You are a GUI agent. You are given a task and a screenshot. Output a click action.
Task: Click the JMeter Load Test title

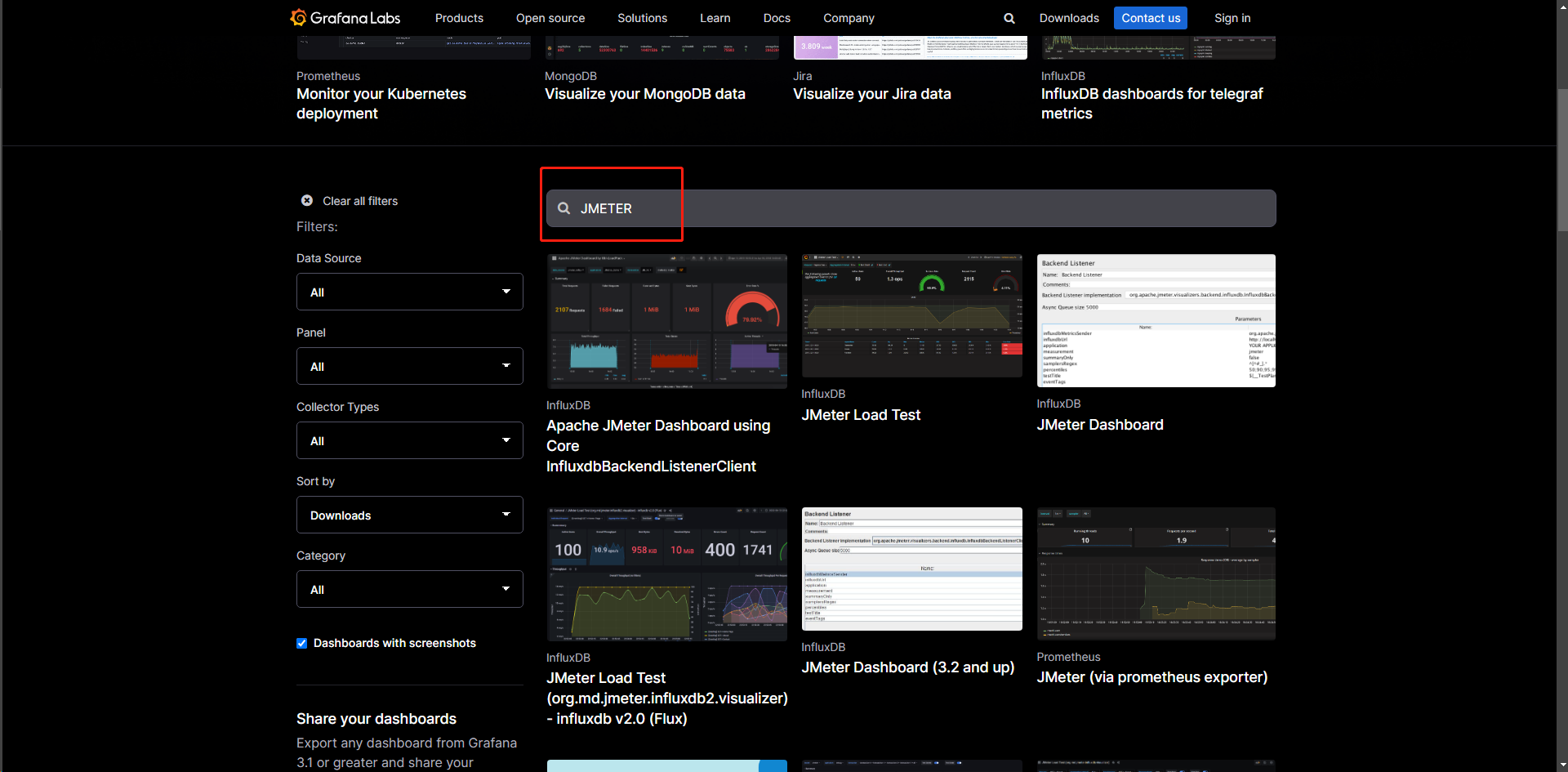(861, 415)
